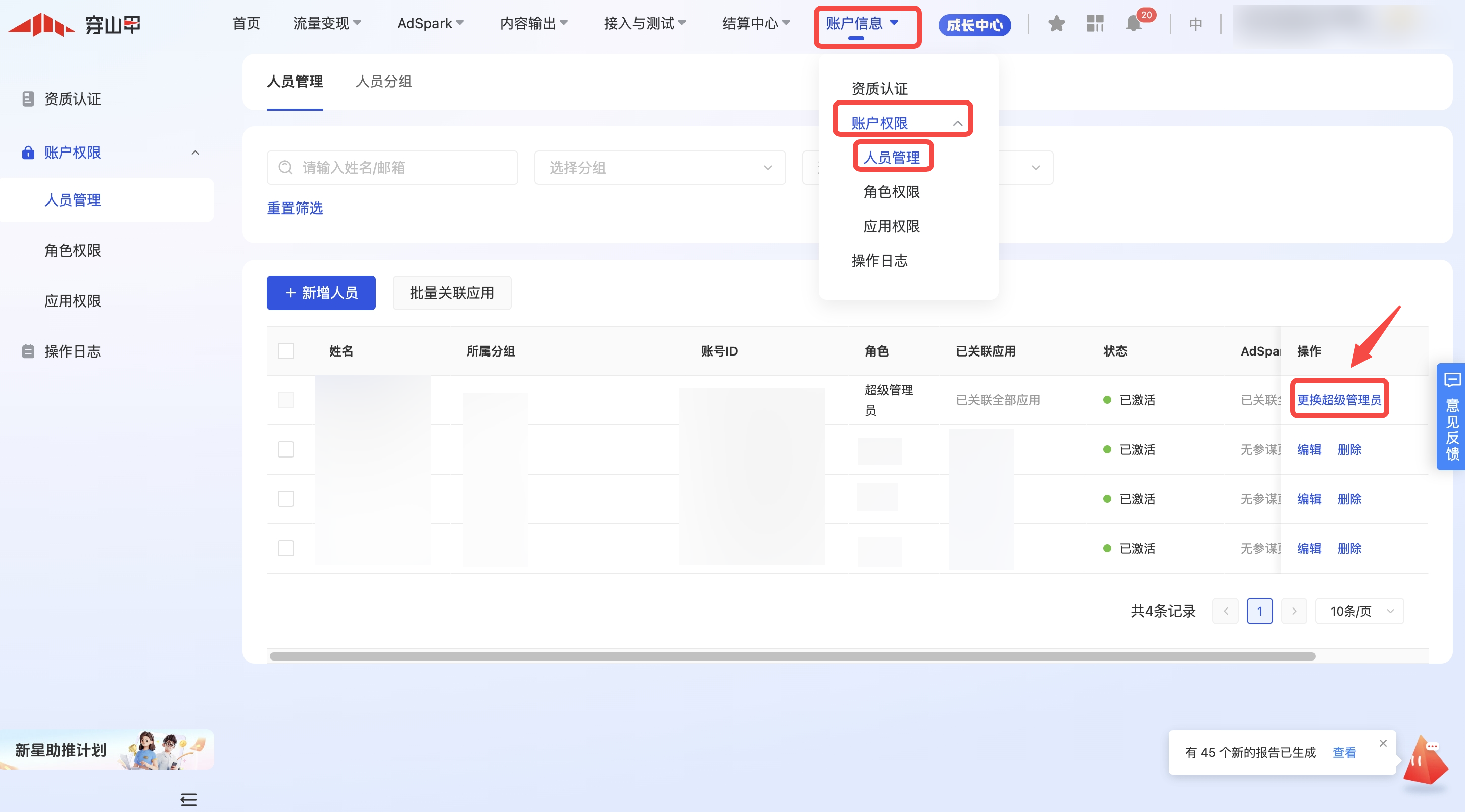Click the 意见反馈 feedback side tab

click(1452, 416)
